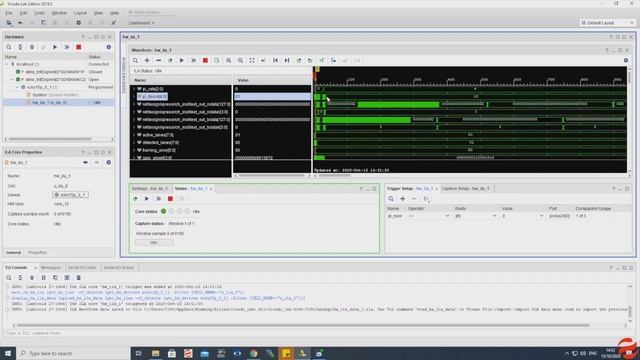This screenshot has height=360, width=640.
Task: Expand framing_error signal bus
Action: coord(134,150)
